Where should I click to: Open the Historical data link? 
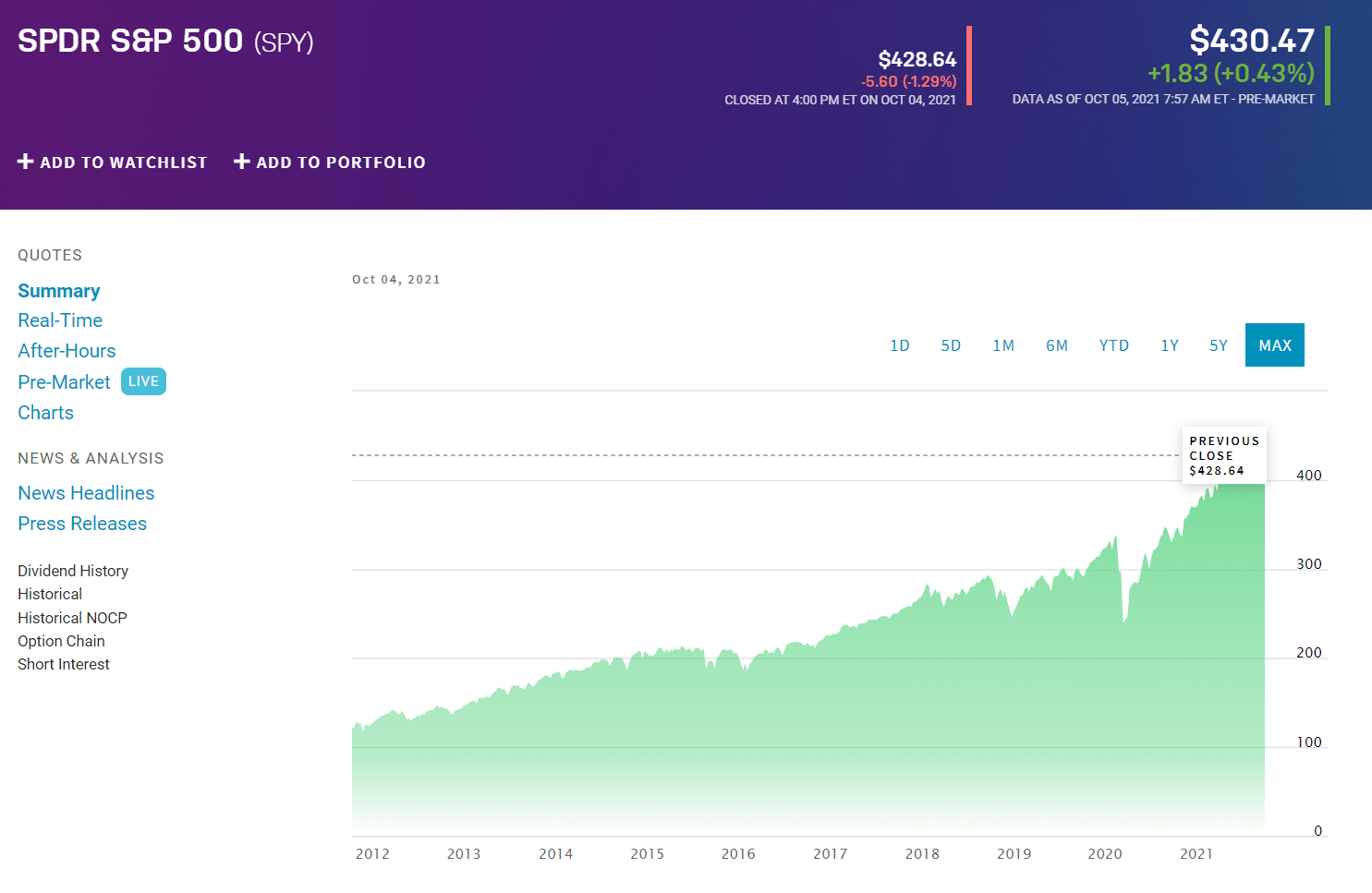tap(50, 594)
